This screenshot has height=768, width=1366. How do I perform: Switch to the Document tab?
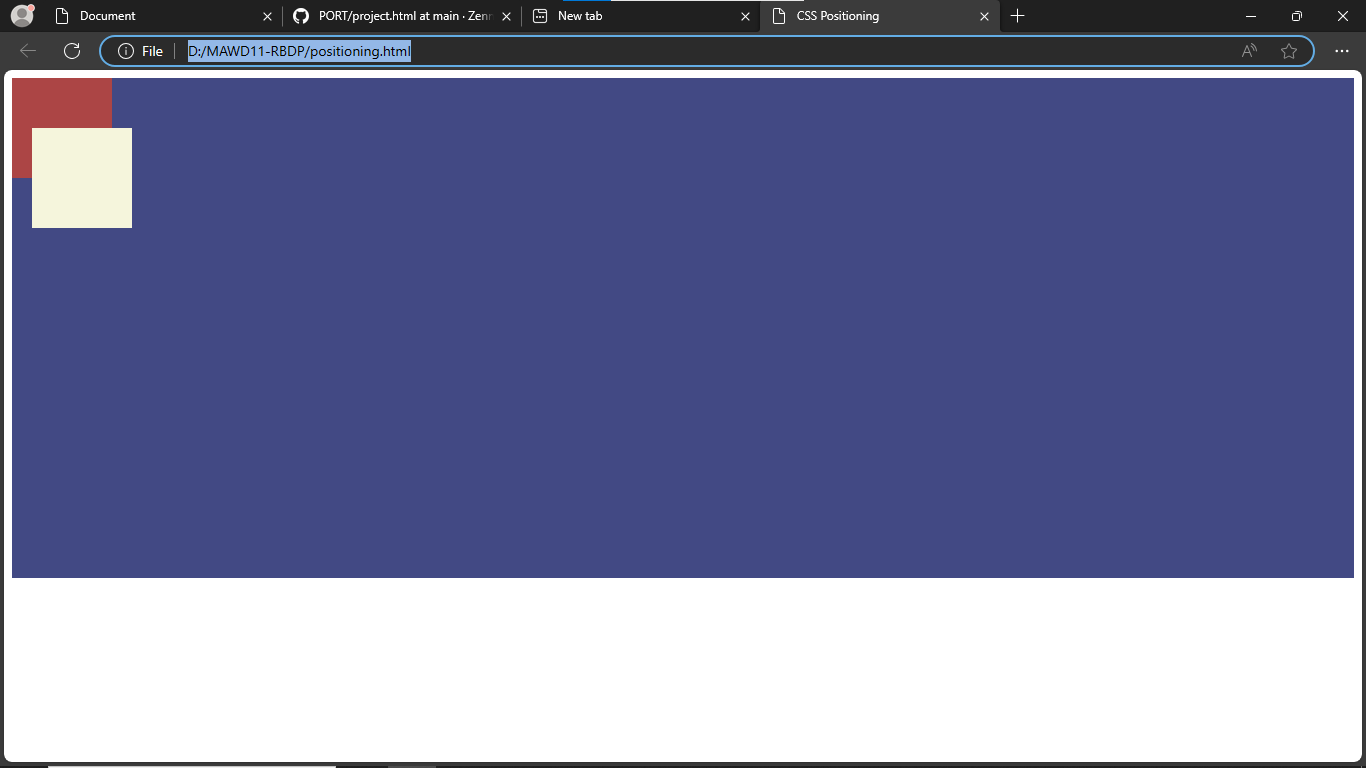click(150, 16)
